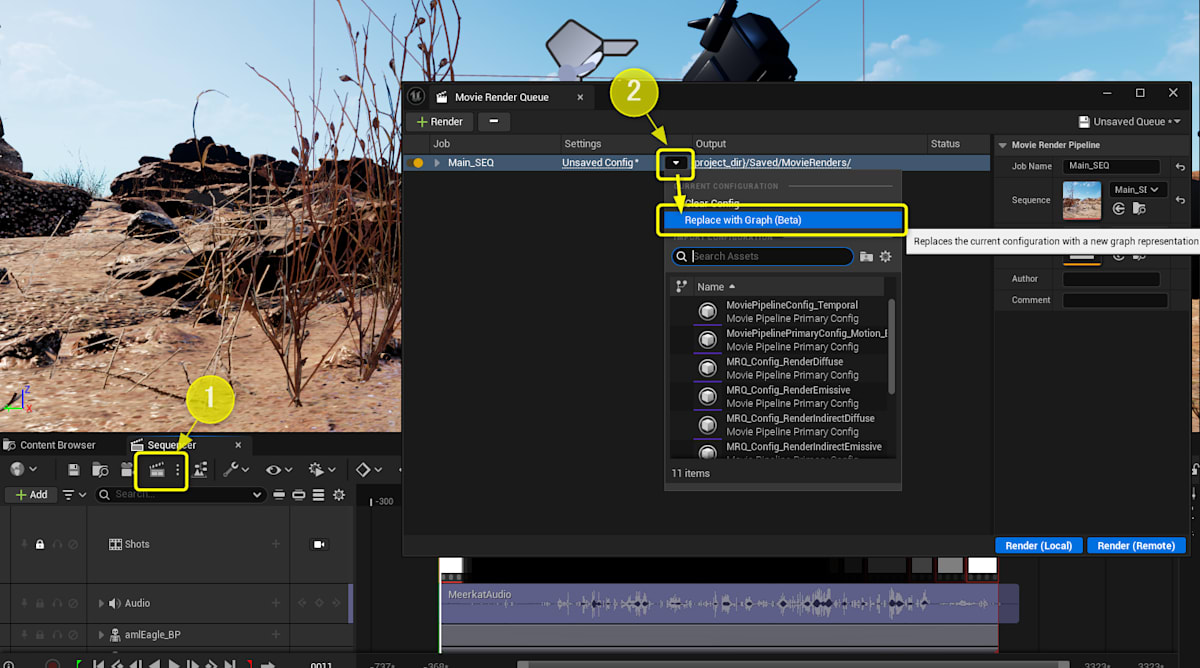Toggle lock on the Audio track
This screenshot has width=1200, height=668.
point(40,603)
